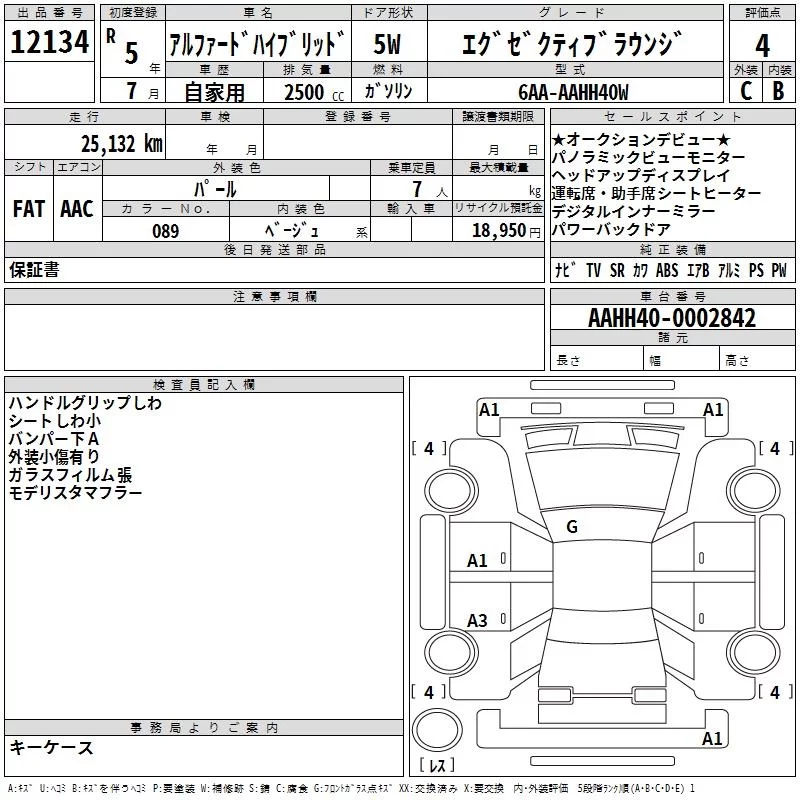The image size is (800, 800).
Task: Click the overall evaluation score 4
Action: click(762, 45)
